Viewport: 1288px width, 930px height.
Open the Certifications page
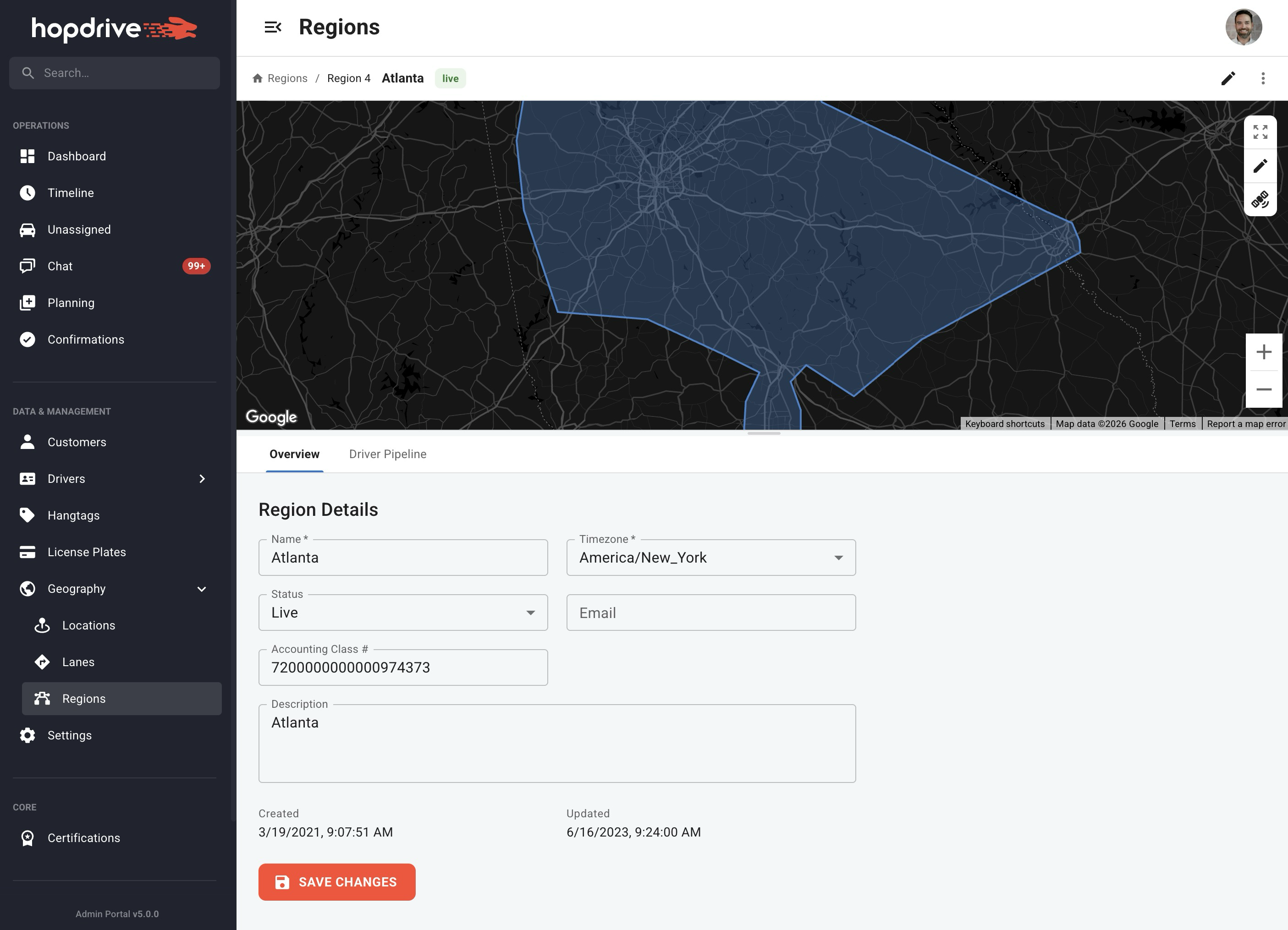(x=83, y=837)
